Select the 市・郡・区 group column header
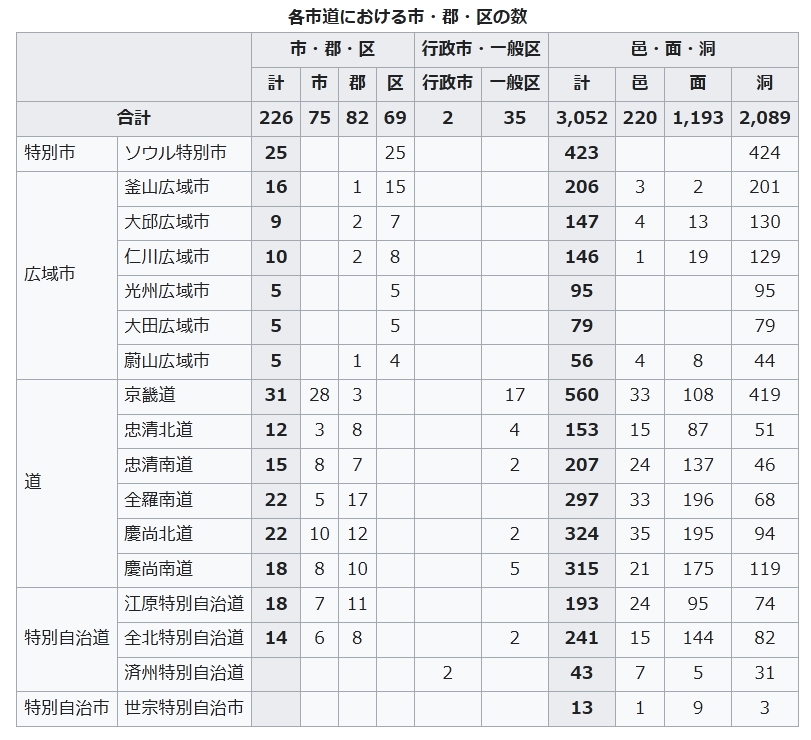This screenshot has width=811, height=740. click(332, 49)
